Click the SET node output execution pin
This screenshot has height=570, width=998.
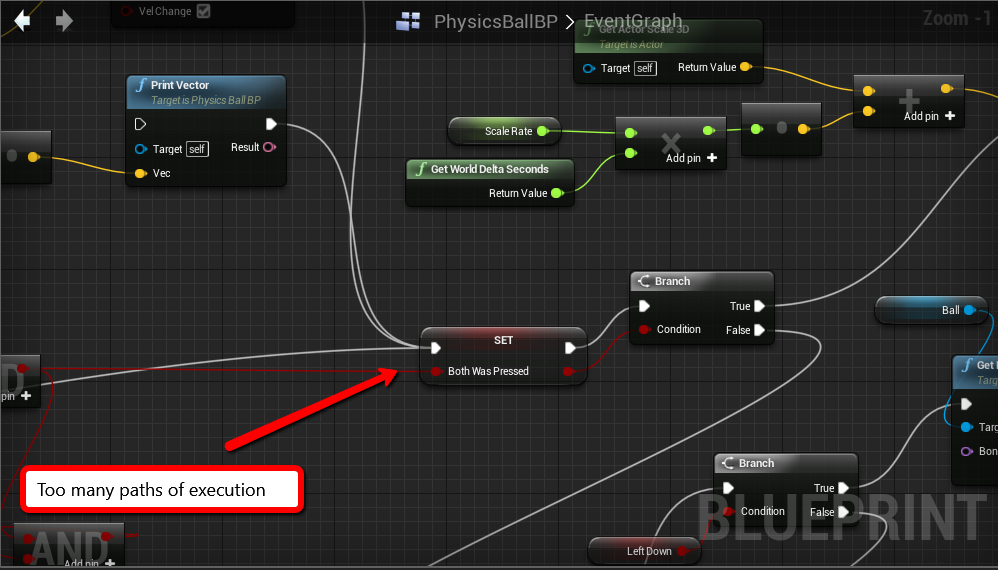(570, 347)
